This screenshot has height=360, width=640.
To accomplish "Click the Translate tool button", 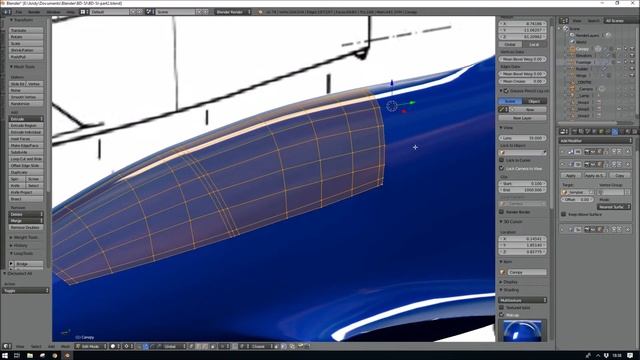I will 26,30.
